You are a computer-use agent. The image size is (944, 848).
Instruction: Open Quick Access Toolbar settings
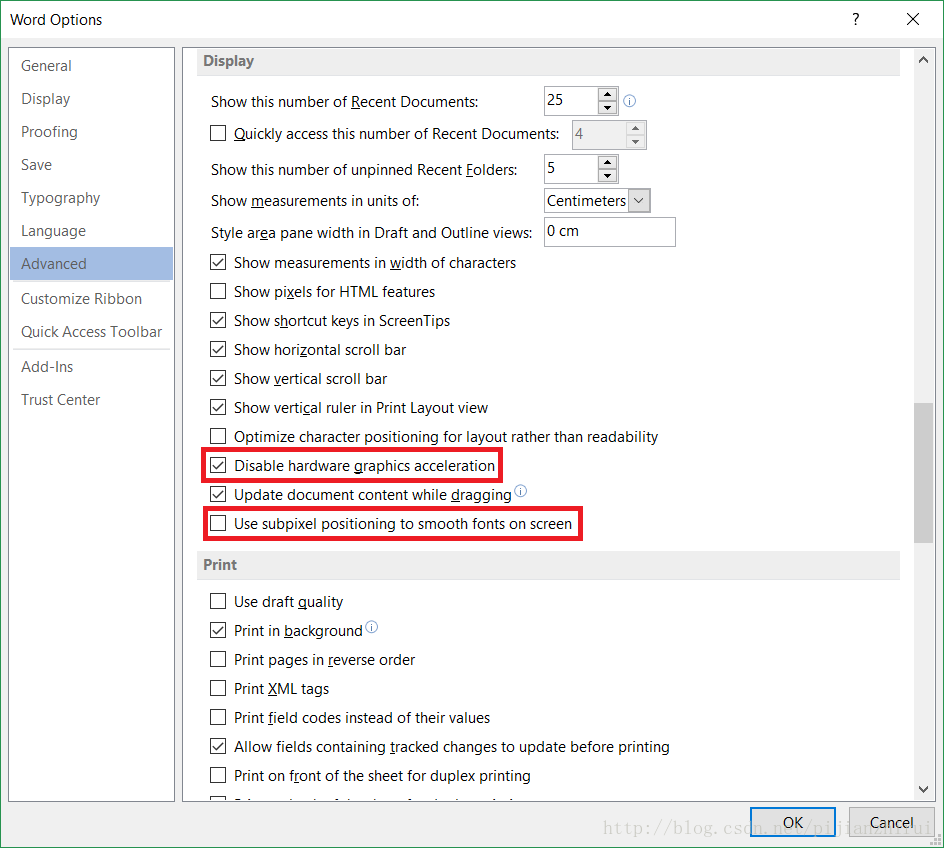click(92, 332)
